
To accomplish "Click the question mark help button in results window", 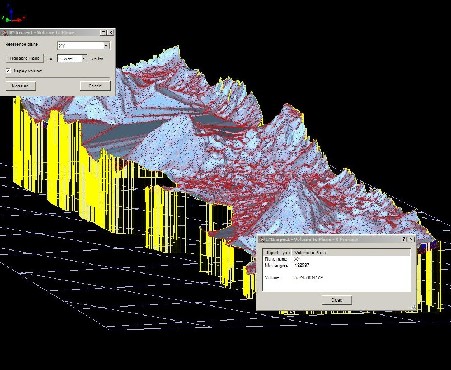I will coord(404,239).
